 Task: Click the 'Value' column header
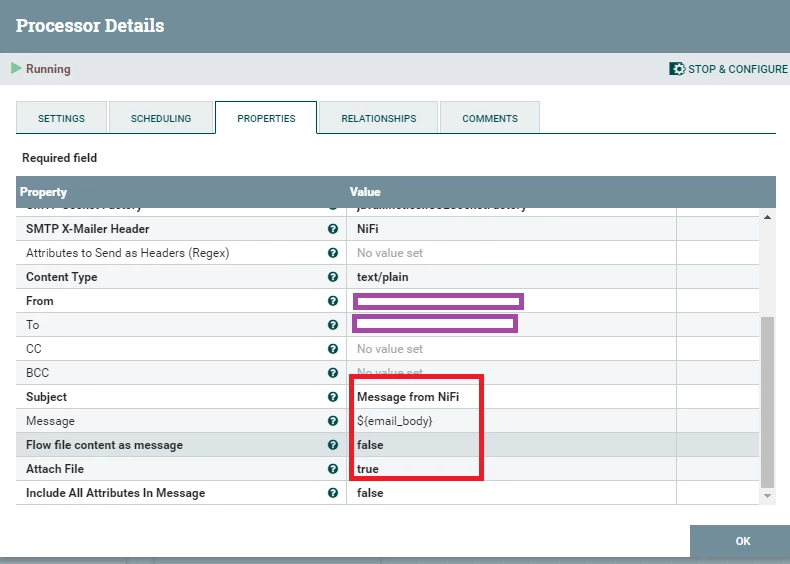click(365, 192)
